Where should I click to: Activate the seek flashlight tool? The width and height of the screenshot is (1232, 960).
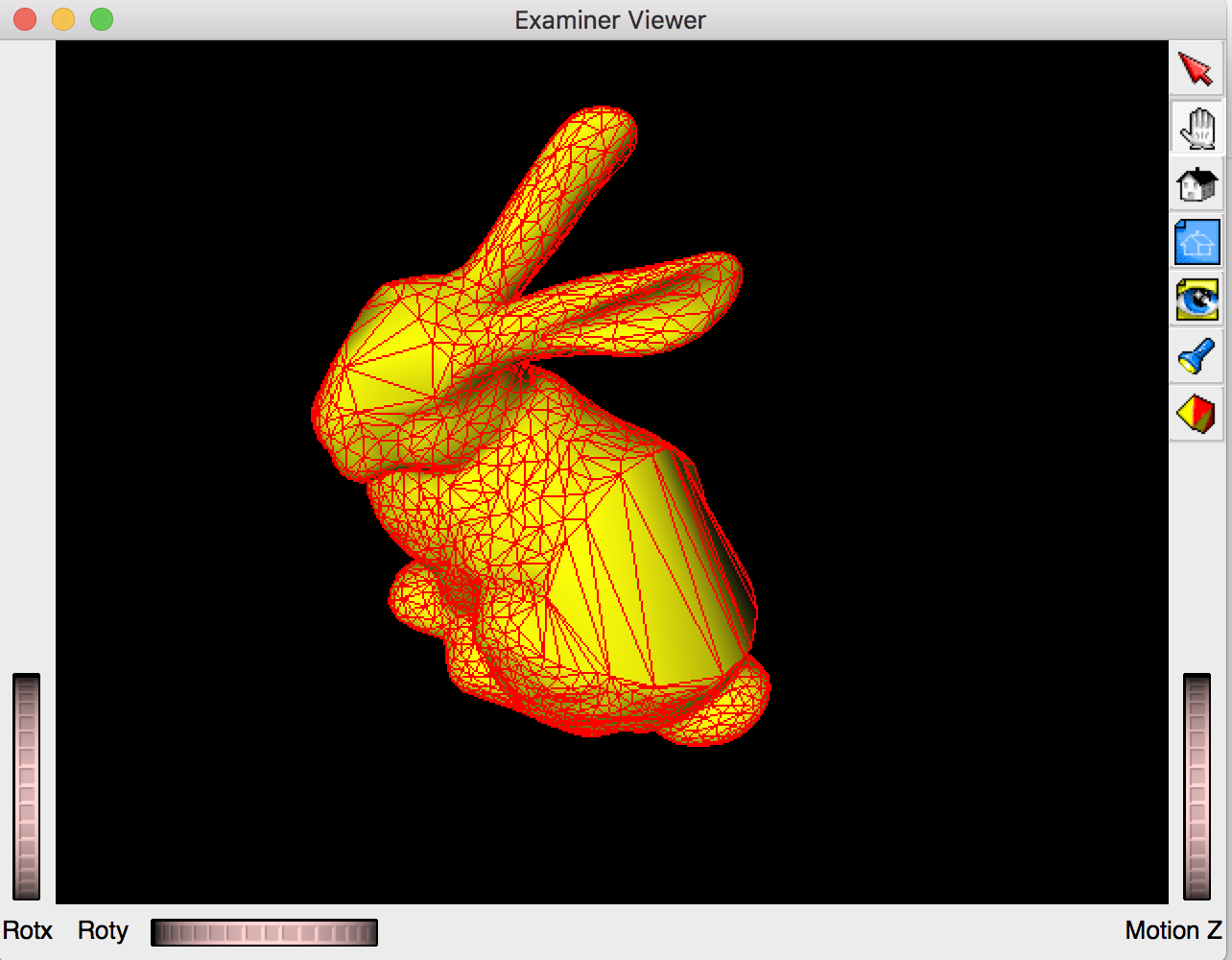point(1196,356)
